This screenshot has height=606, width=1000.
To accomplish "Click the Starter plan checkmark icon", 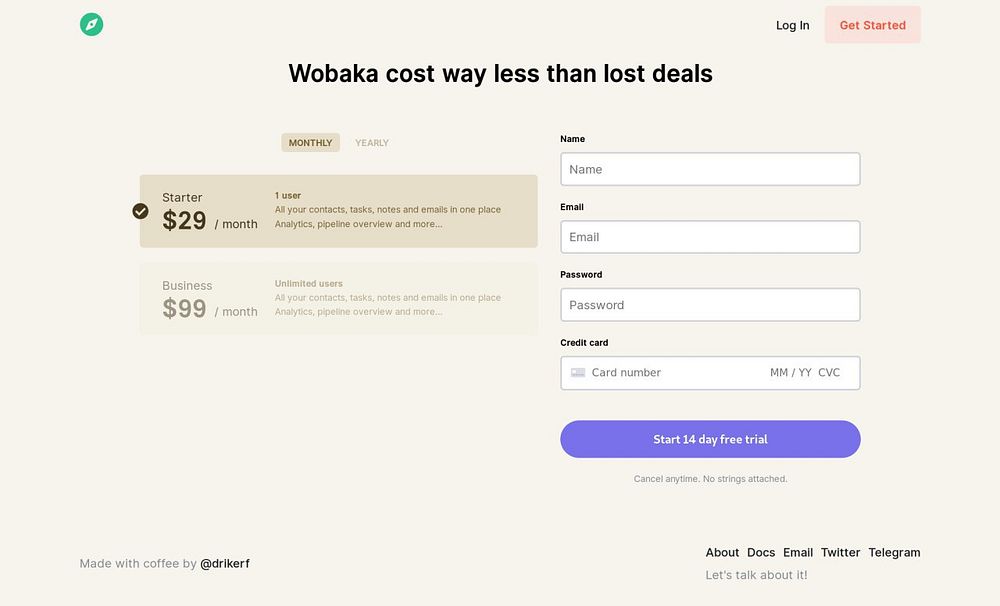I will coord(141,211).
